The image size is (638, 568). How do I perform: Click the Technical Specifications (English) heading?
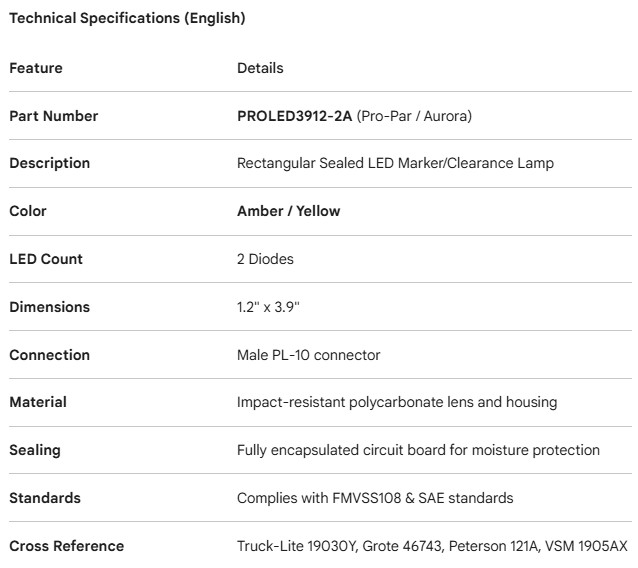click(127, 18)
